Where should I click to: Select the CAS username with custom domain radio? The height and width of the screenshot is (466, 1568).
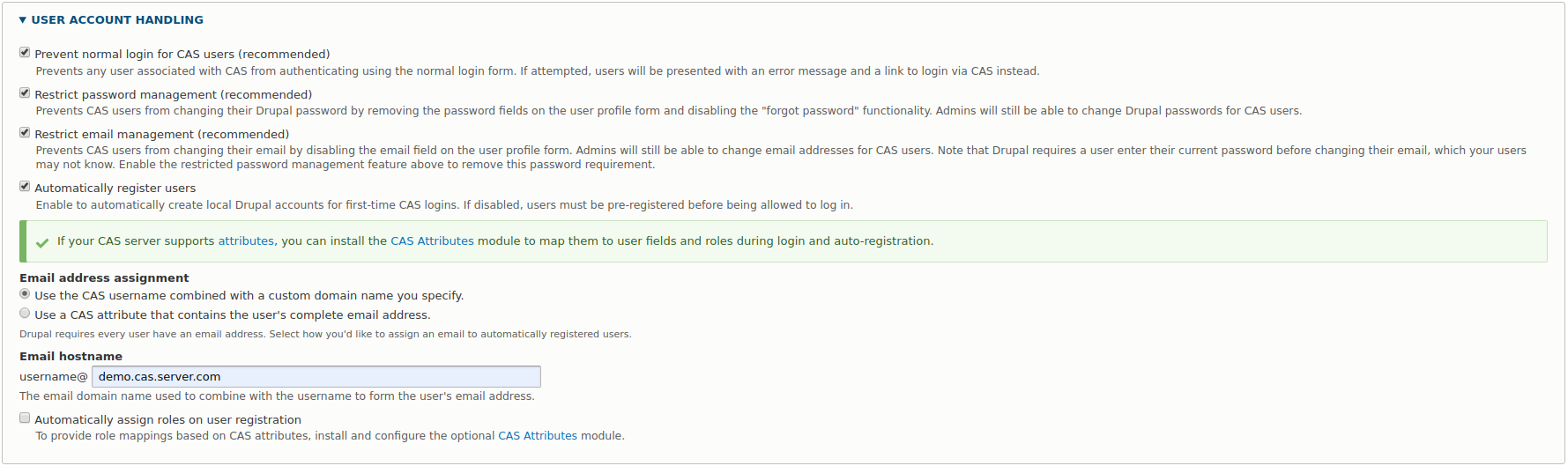(25, 294)
